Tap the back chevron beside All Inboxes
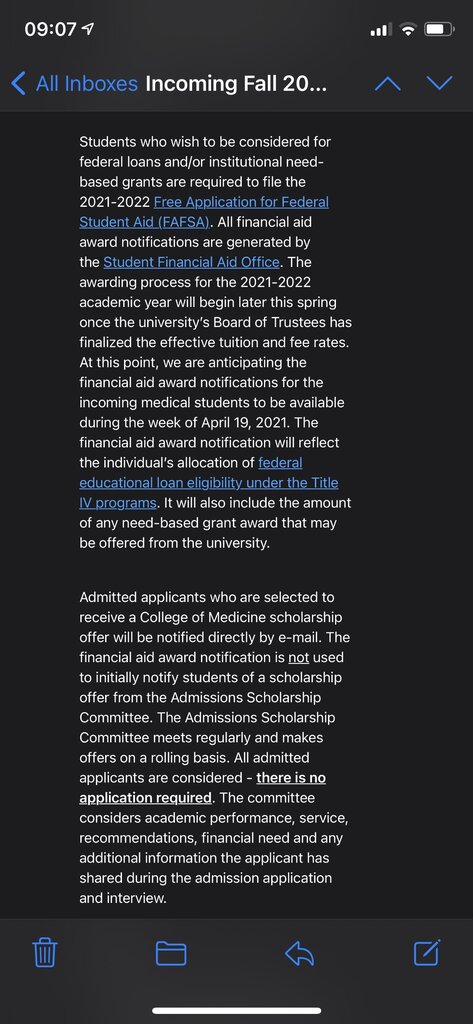The height and width of the screenshot is (1024, 473). [x=19, y=84]
